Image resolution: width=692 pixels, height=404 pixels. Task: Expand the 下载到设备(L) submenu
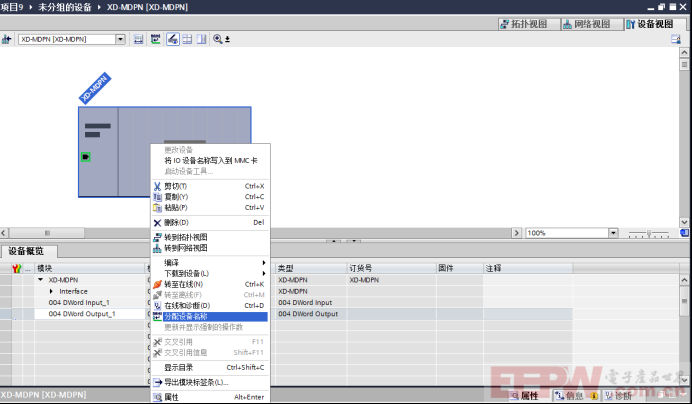(210, 273)
